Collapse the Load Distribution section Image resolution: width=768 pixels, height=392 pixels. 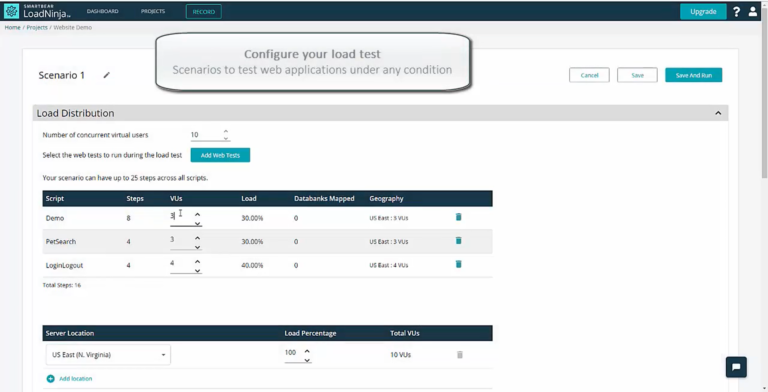718,113
